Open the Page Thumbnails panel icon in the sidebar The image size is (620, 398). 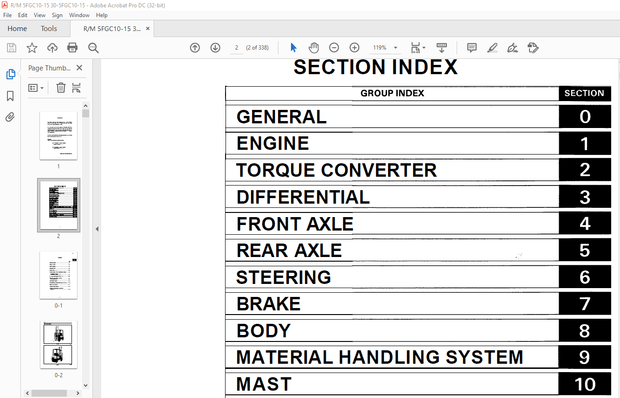click(x=10, y=74)
